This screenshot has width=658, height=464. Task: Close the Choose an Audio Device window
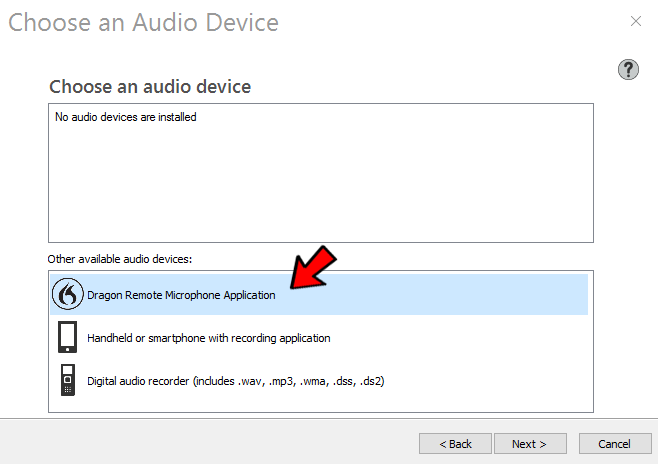tap(634, 21)
